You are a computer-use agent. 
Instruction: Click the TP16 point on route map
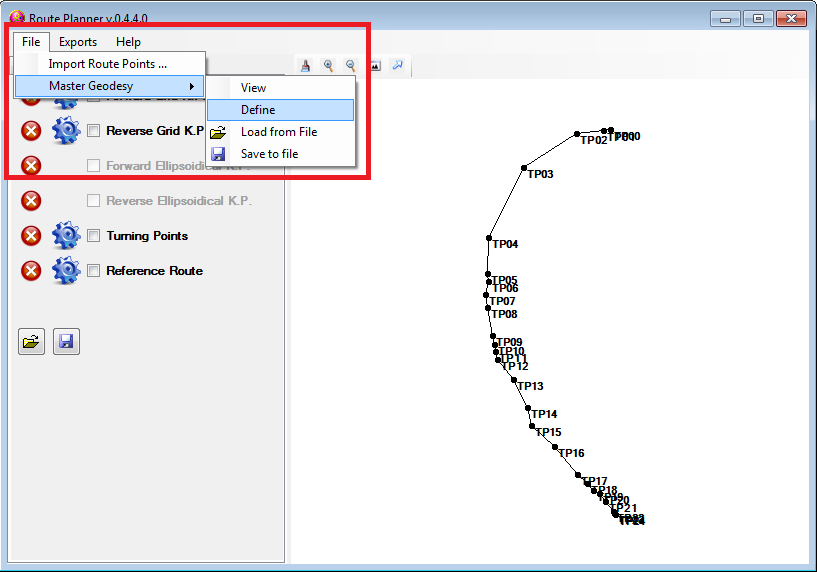pos(555,447)
